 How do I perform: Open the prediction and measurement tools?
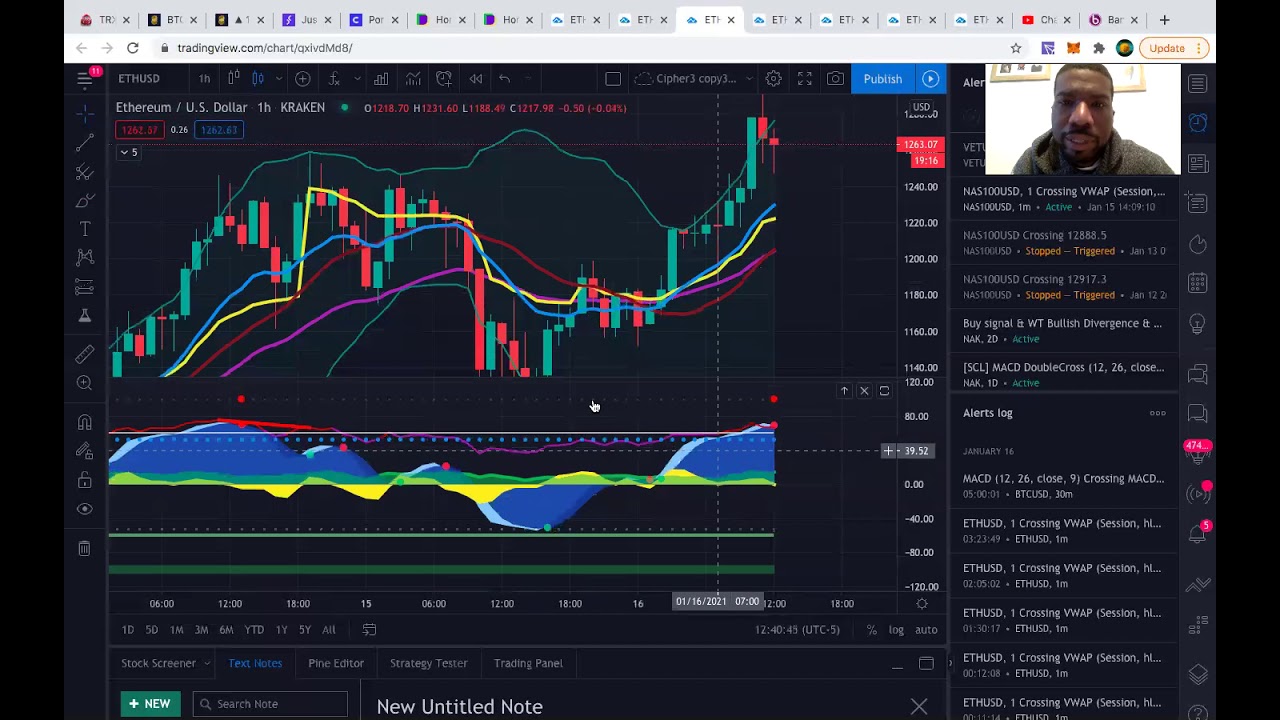pos(85,287)
